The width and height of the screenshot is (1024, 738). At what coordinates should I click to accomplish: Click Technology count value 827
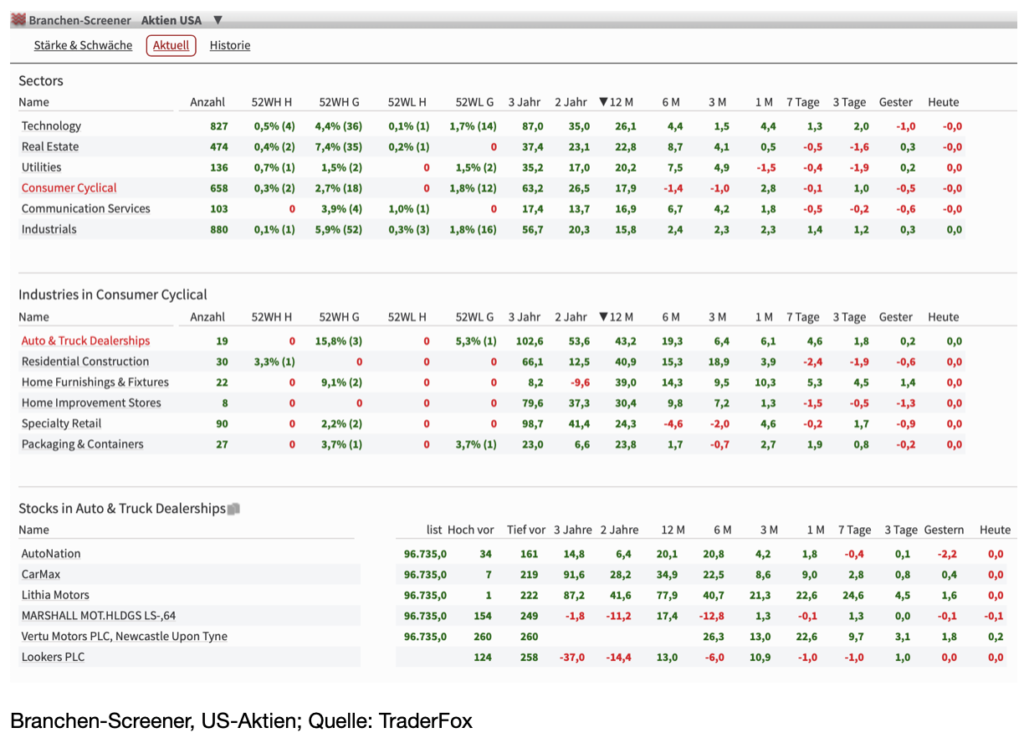[219, 126]
